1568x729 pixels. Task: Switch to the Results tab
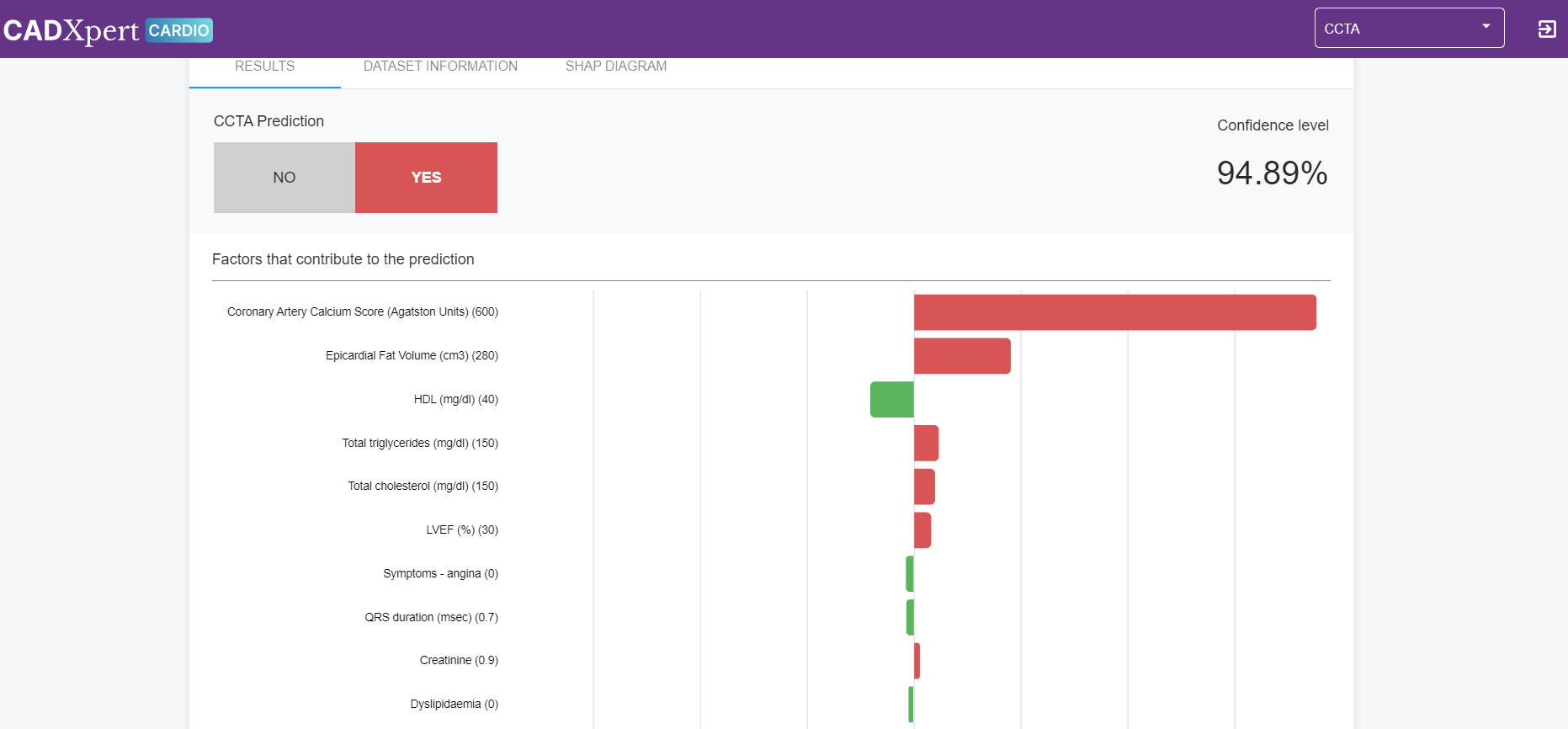(264, 67)
